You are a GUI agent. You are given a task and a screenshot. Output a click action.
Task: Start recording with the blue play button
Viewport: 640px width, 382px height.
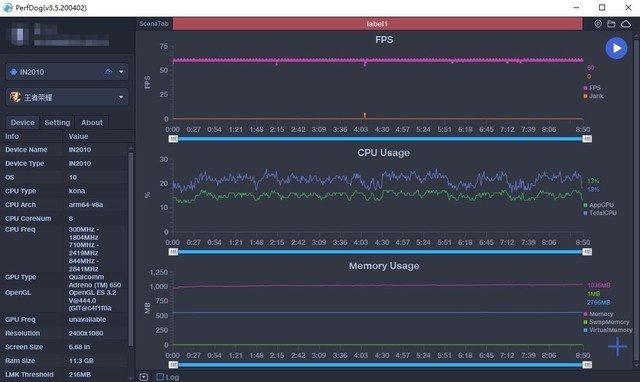(x=616, y=48)
